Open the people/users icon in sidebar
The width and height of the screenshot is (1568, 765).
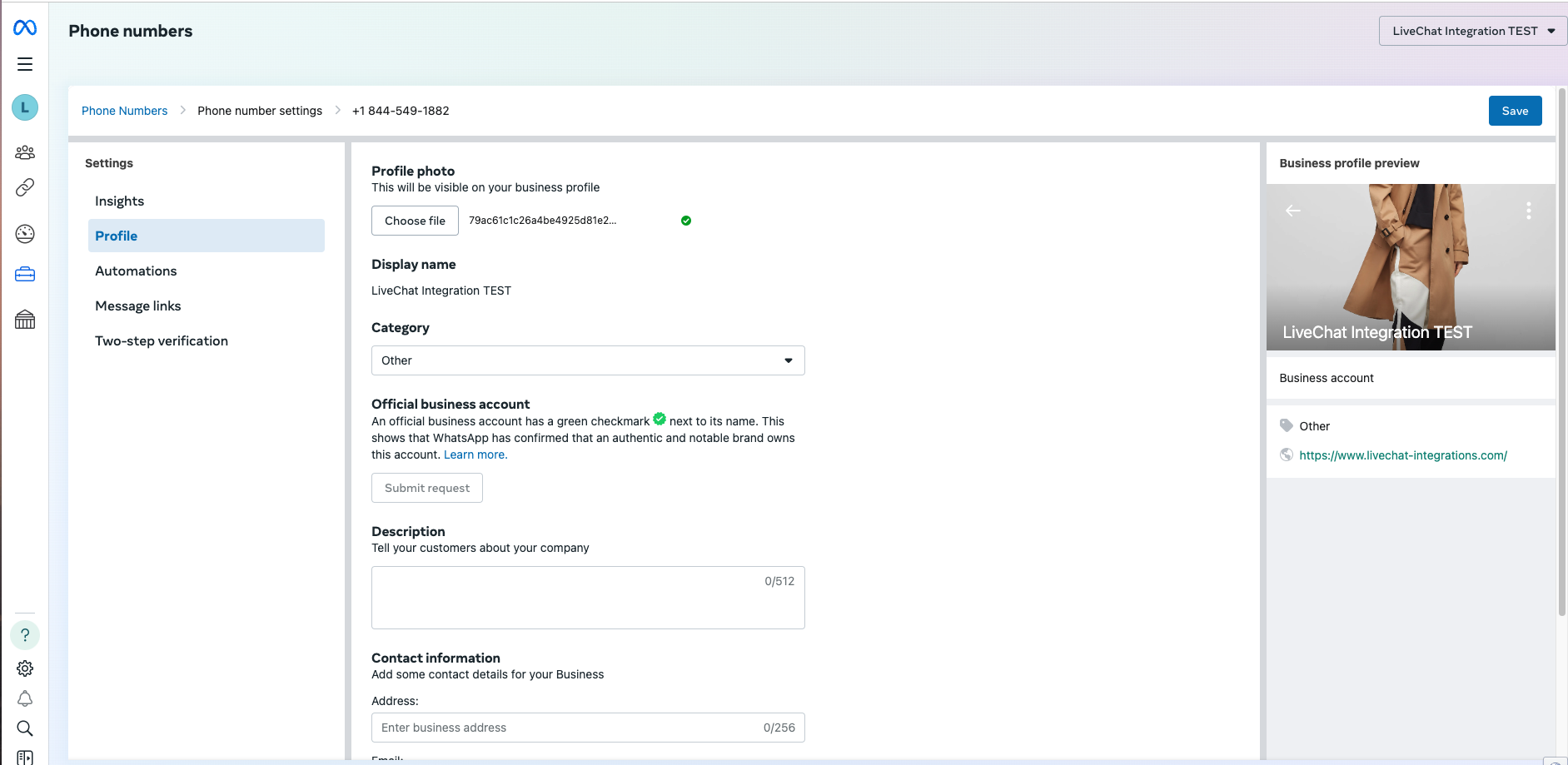(25, 152)
